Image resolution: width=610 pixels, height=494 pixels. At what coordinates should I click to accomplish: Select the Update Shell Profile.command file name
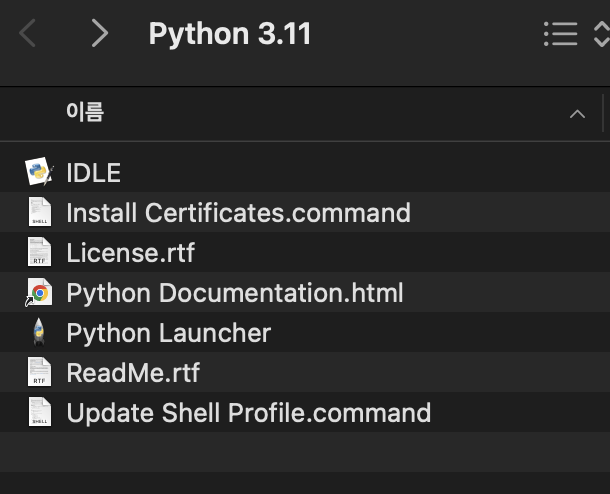tap(249, 413)
